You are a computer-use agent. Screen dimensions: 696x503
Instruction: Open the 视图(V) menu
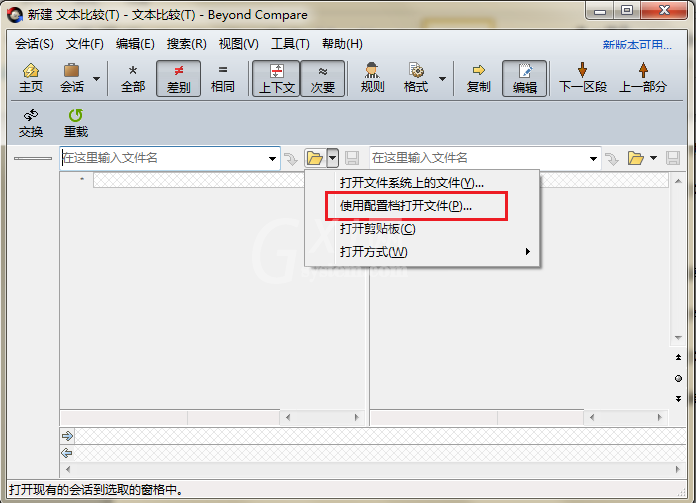pos(238,44)
